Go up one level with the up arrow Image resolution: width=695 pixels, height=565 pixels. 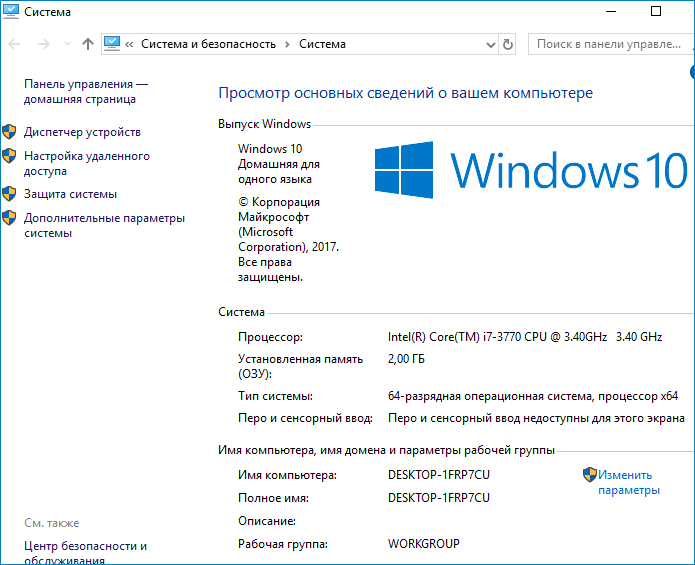(88, 44)
